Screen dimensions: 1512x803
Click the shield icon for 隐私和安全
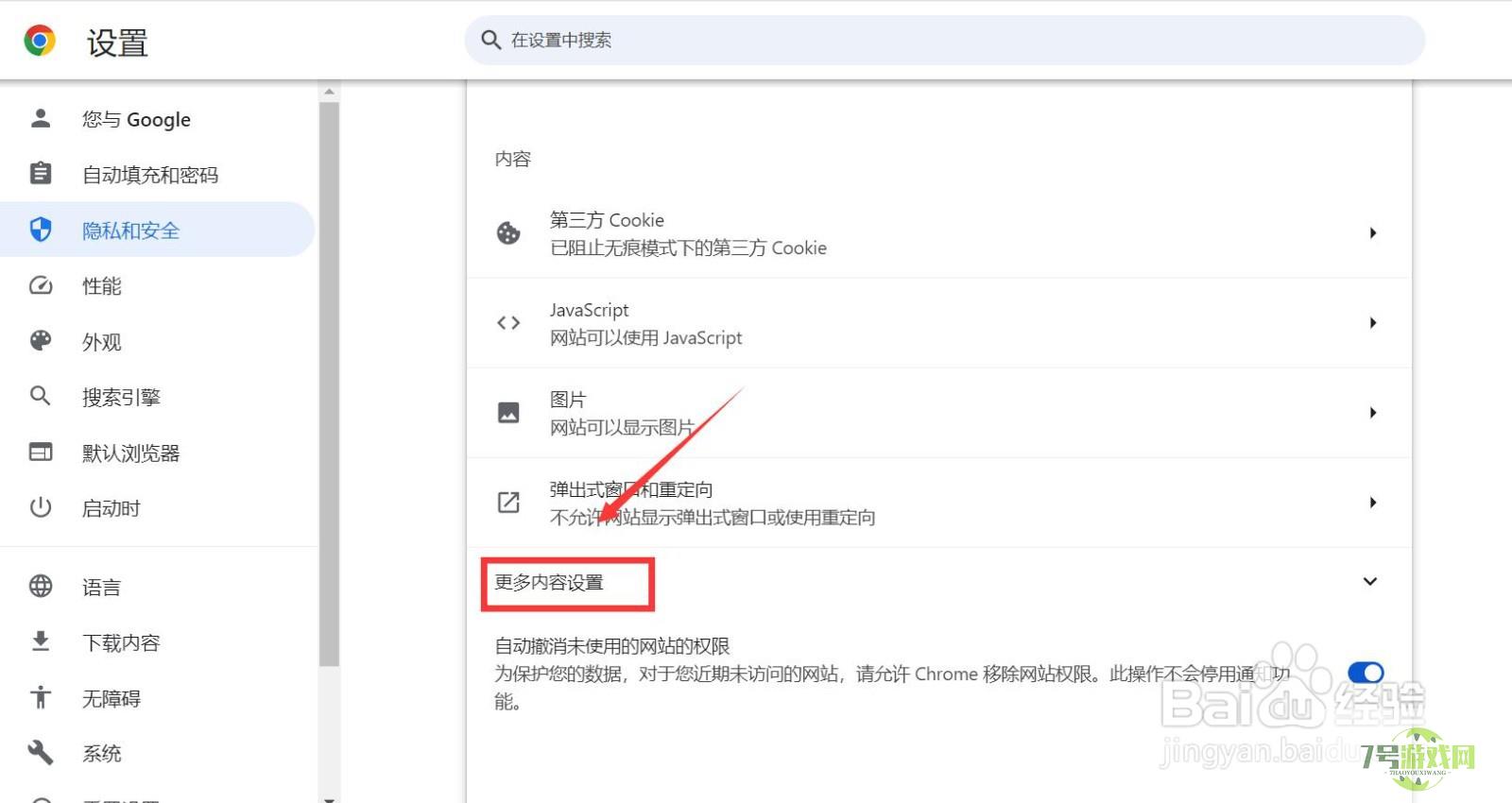(40, 230)
